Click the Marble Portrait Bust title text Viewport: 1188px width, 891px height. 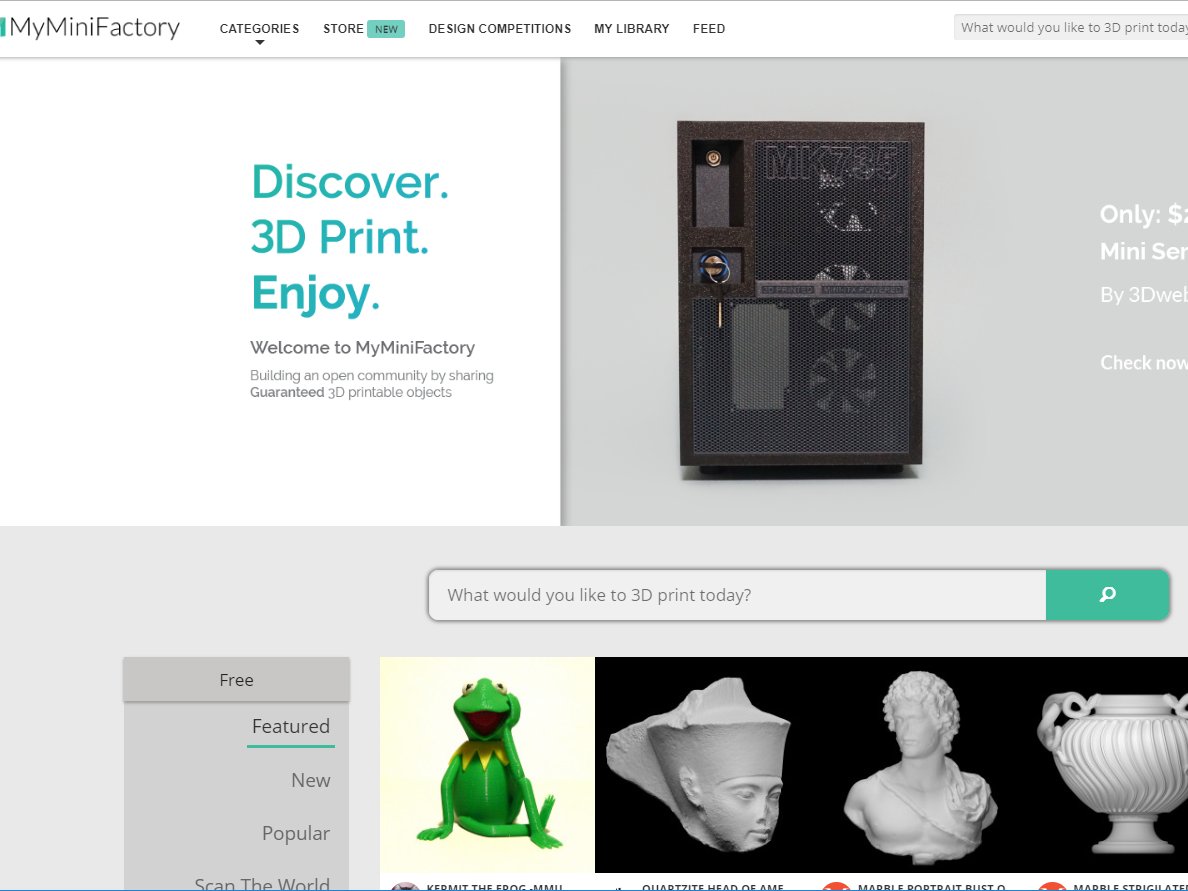(931, 887)
